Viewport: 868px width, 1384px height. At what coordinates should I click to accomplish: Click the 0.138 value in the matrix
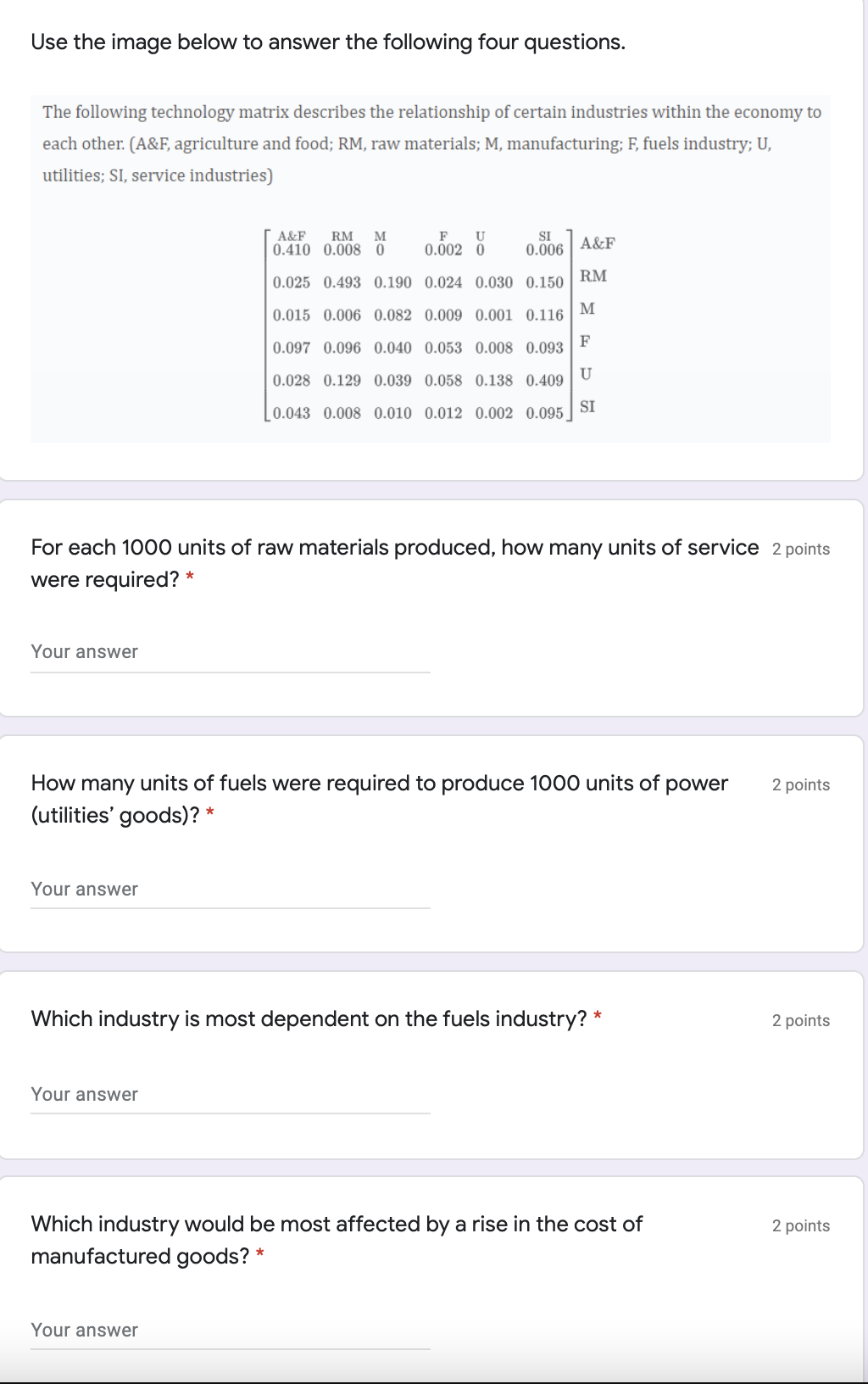494,381
